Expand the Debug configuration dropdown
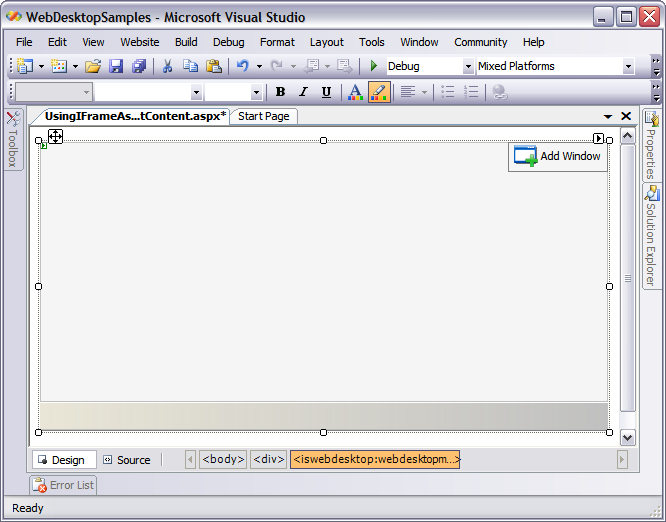The image size is (666, 522). point(468,66)
